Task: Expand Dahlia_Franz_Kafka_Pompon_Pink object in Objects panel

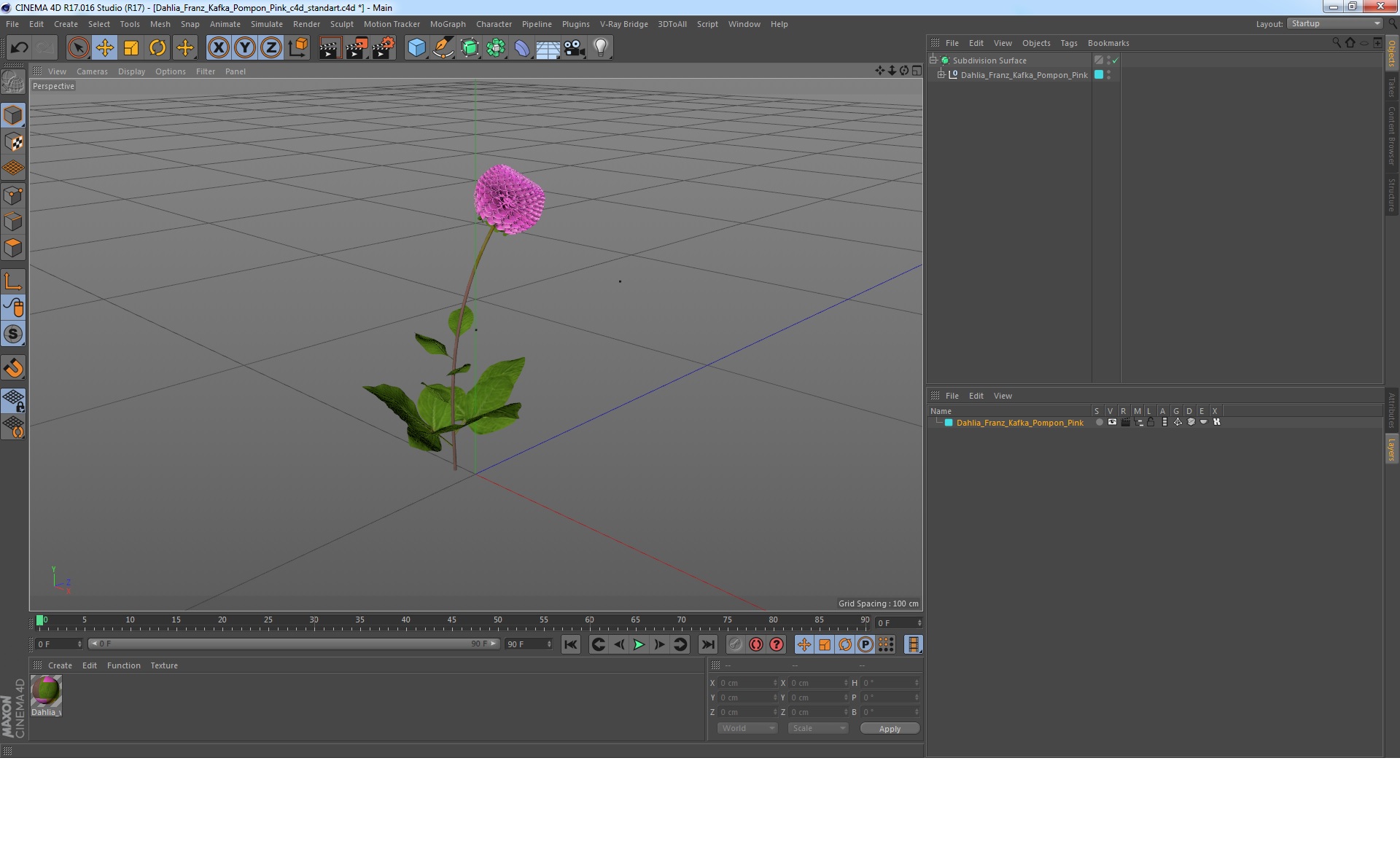Action: 941,74
